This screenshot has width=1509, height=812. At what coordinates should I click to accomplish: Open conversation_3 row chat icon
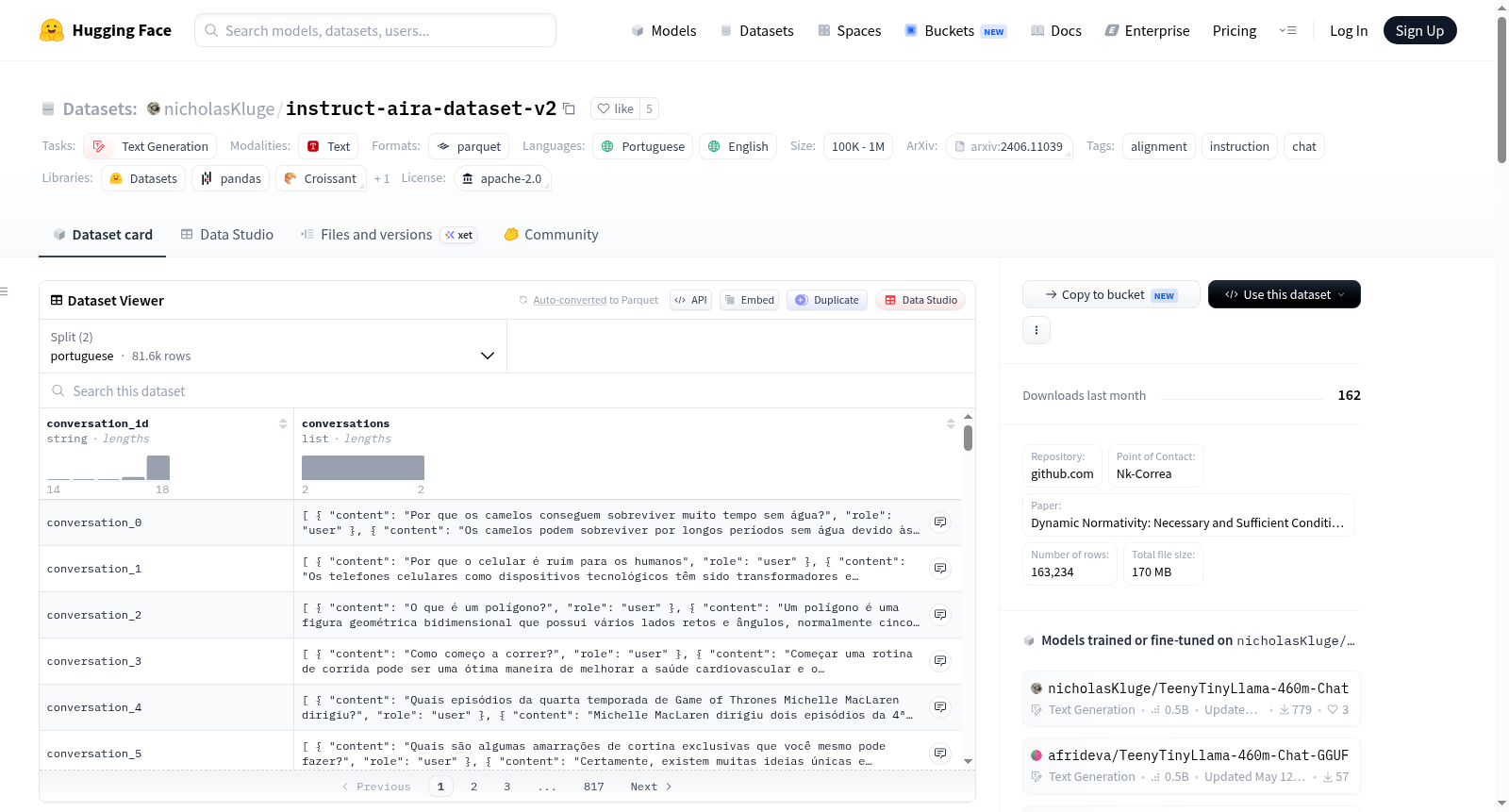[x=940, y=660]
